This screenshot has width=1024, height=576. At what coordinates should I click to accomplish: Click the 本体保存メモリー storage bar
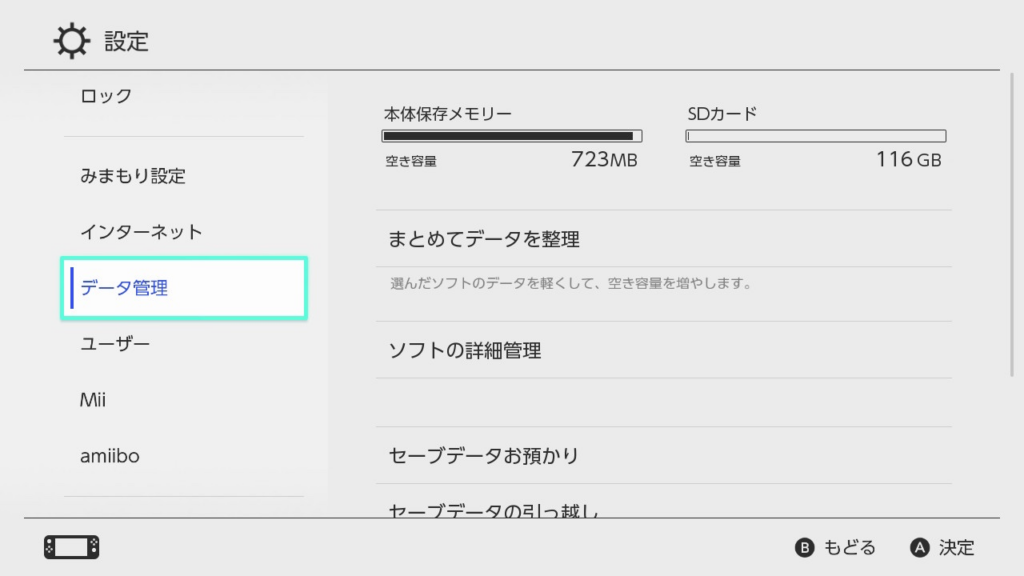point(512,136)
